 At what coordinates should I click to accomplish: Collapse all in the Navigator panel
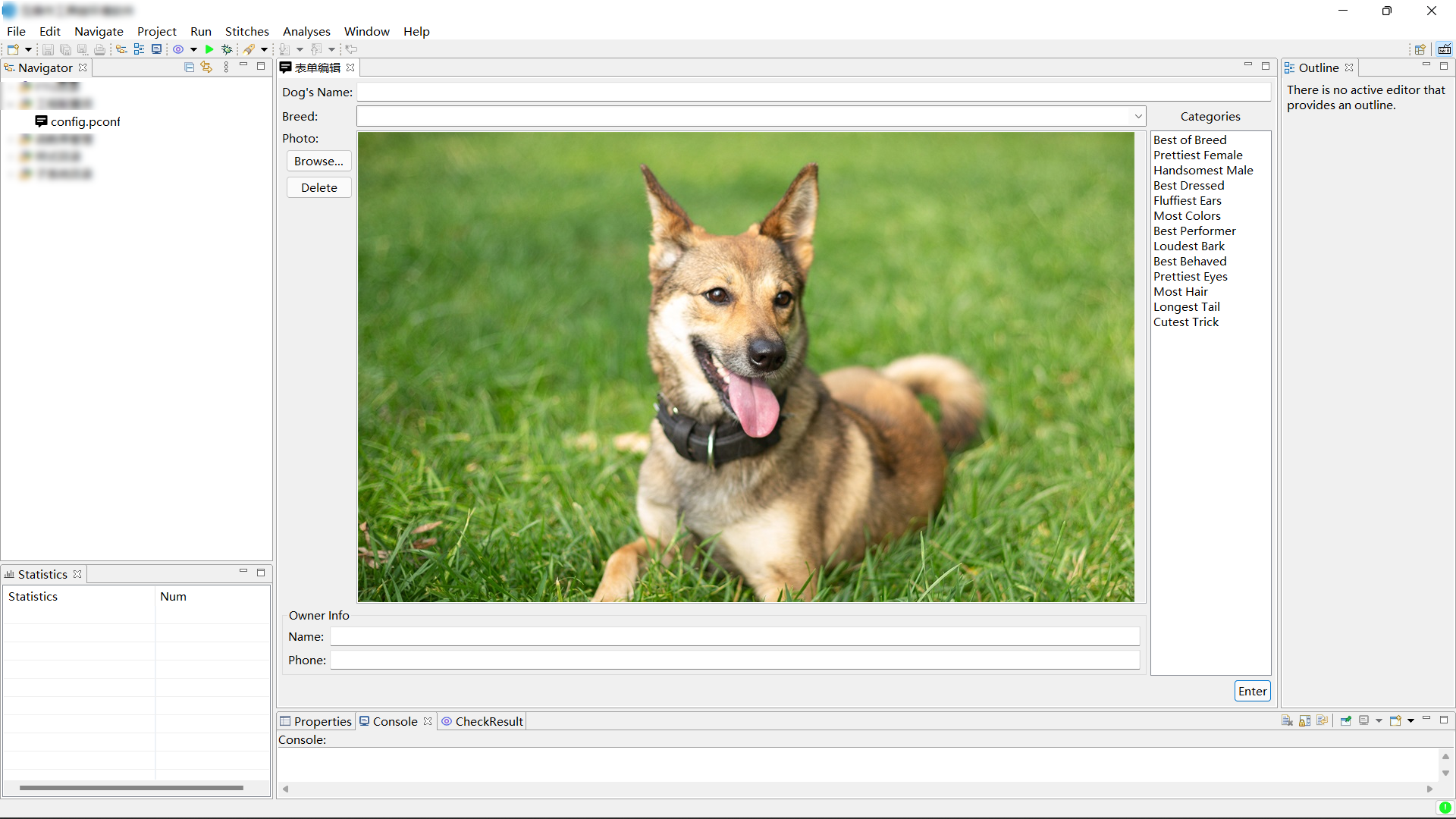[190, 67]
